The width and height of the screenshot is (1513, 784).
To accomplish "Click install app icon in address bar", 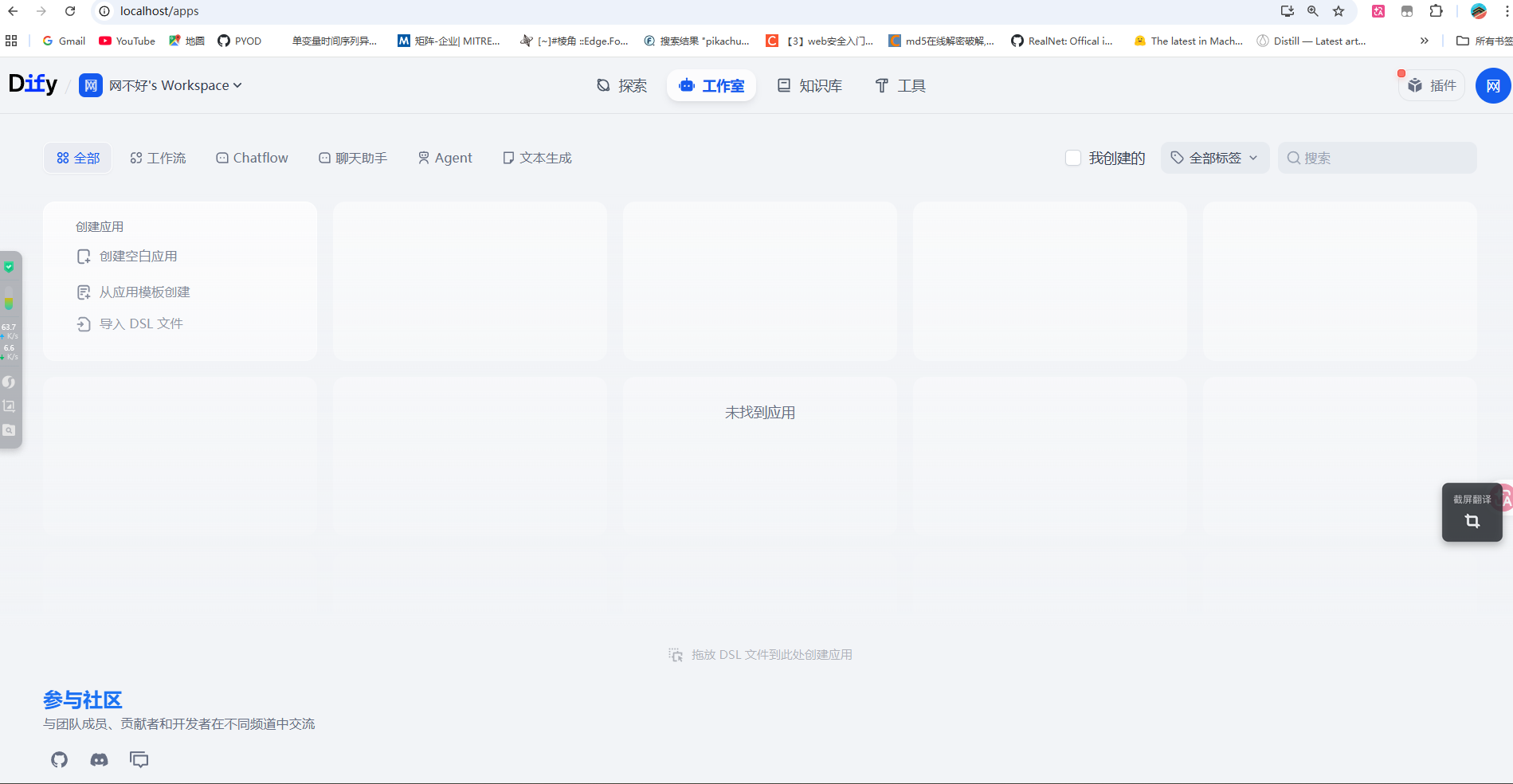I will click(x=1287, y=11).
